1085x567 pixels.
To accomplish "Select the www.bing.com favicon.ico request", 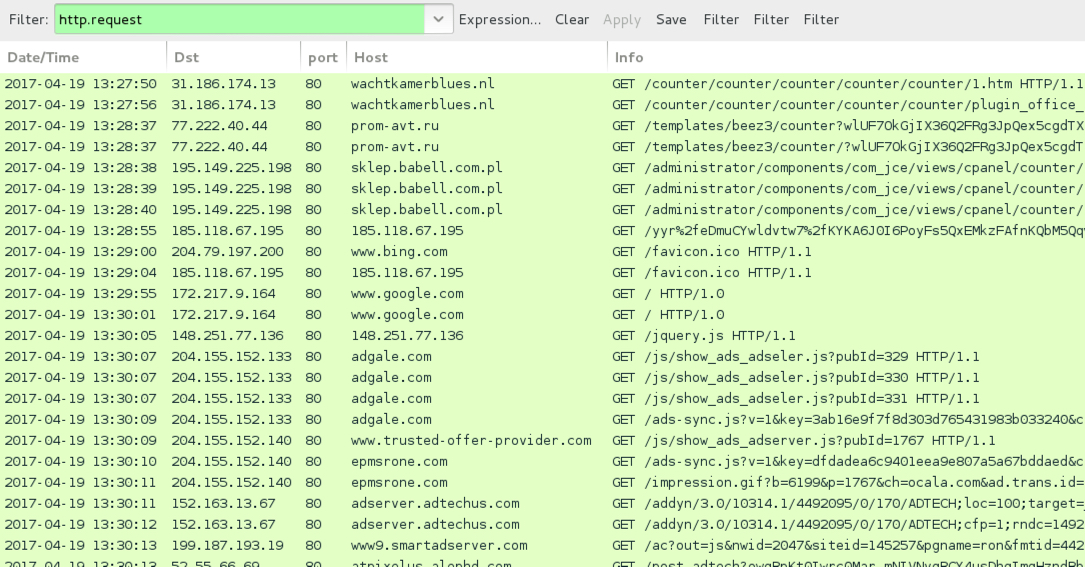I will (x=542, y=251).
